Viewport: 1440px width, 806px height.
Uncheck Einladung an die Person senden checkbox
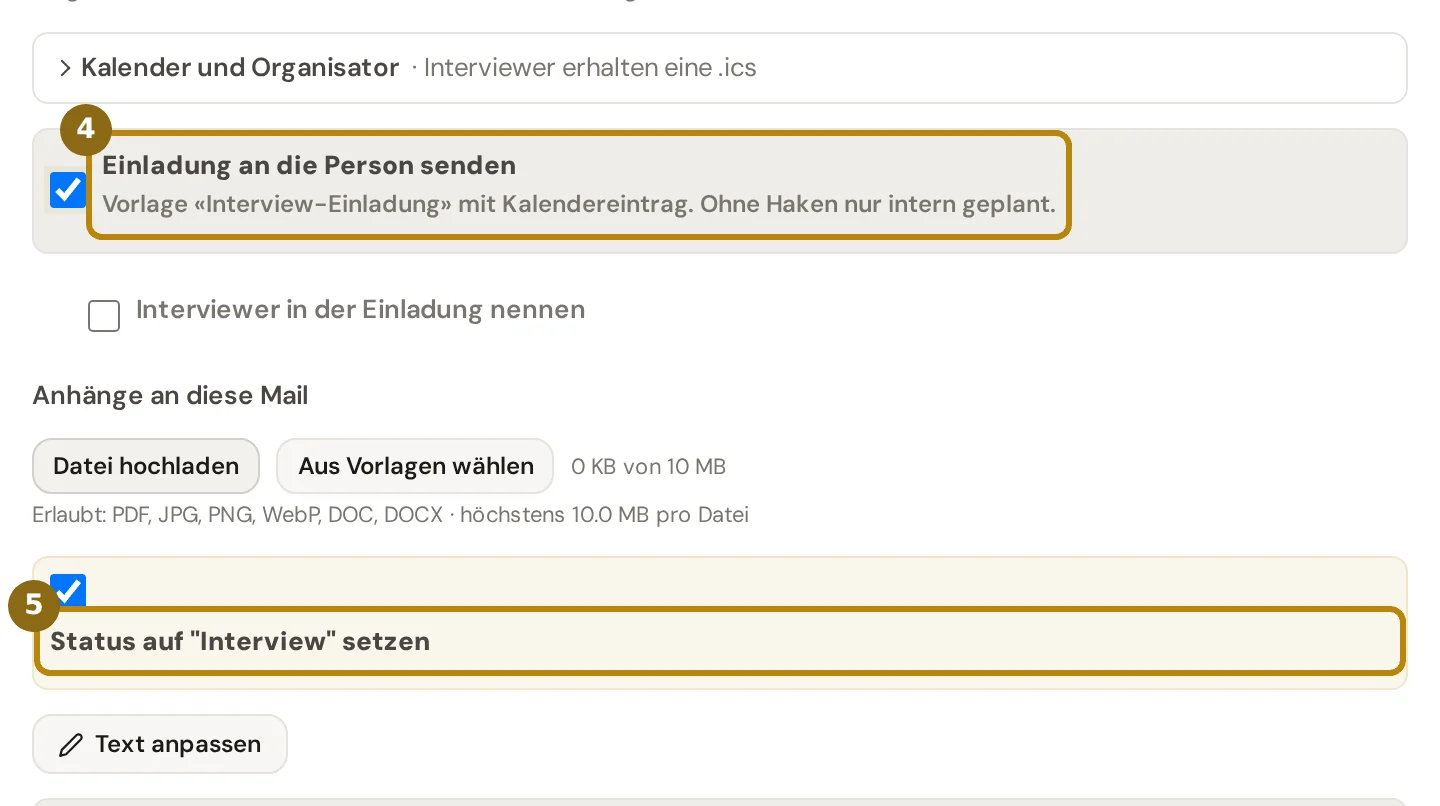[68, 190]
